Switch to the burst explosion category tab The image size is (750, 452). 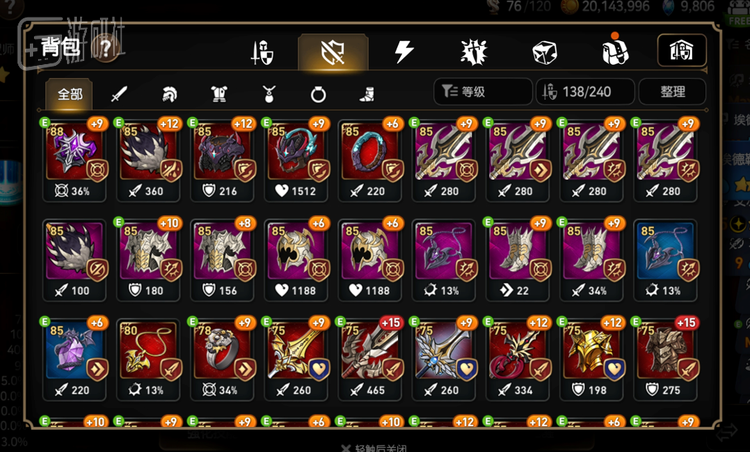pos(474,52)
